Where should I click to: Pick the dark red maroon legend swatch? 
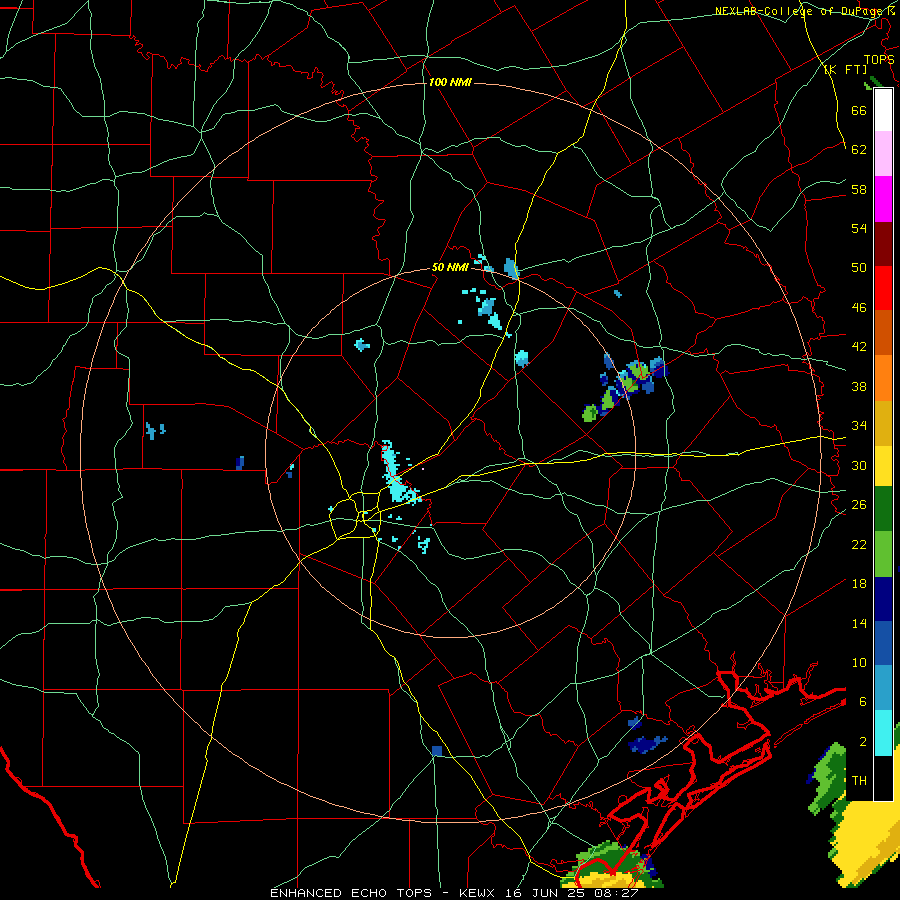pos(883,245)
